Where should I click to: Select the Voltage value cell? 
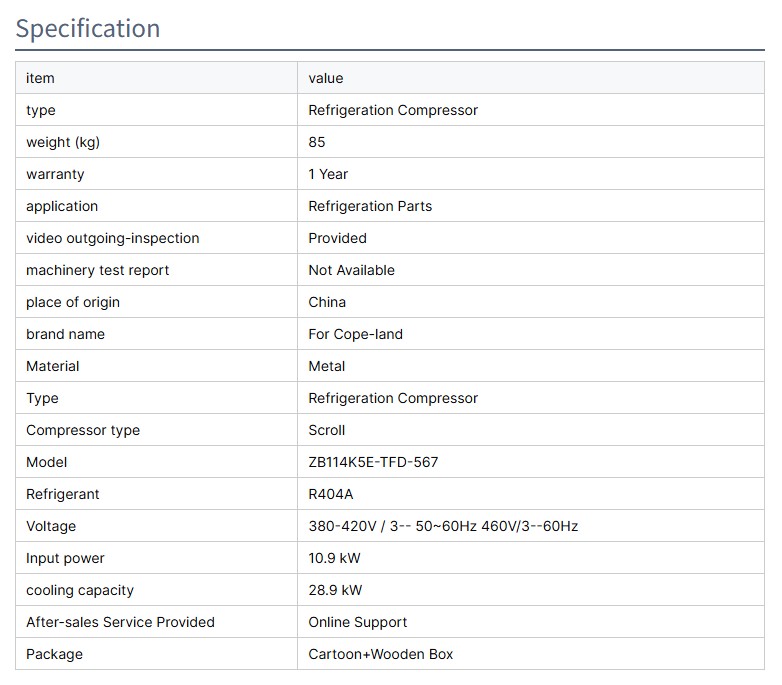(443, 526)
